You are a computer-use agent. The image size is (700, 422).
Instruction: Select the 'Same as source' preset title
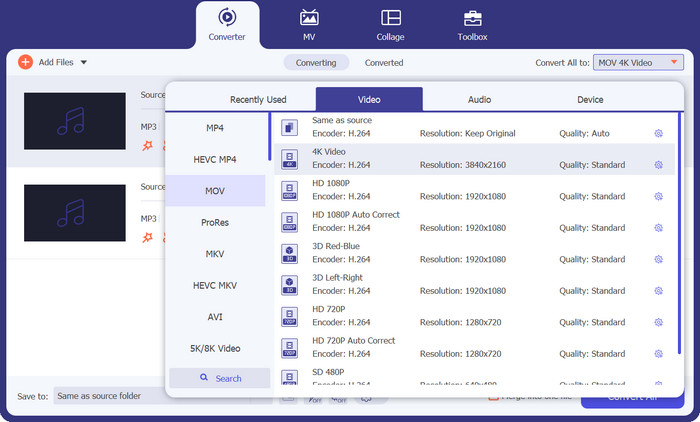(x=342, y=120)
